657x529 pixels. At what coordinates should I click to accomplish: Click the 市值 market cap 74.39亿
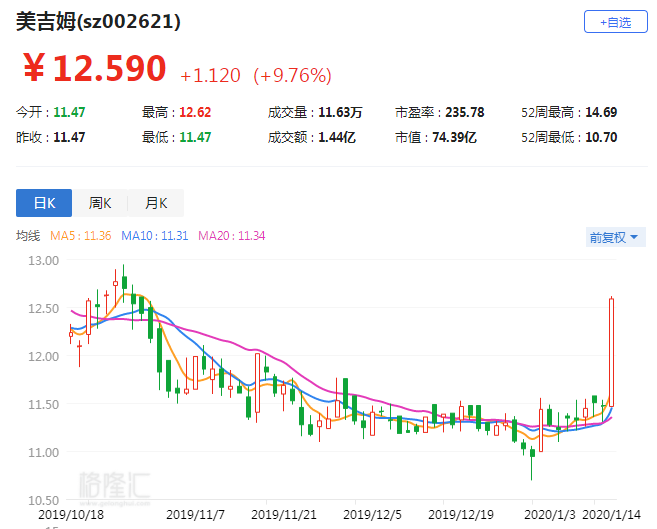tap(455, 137)
